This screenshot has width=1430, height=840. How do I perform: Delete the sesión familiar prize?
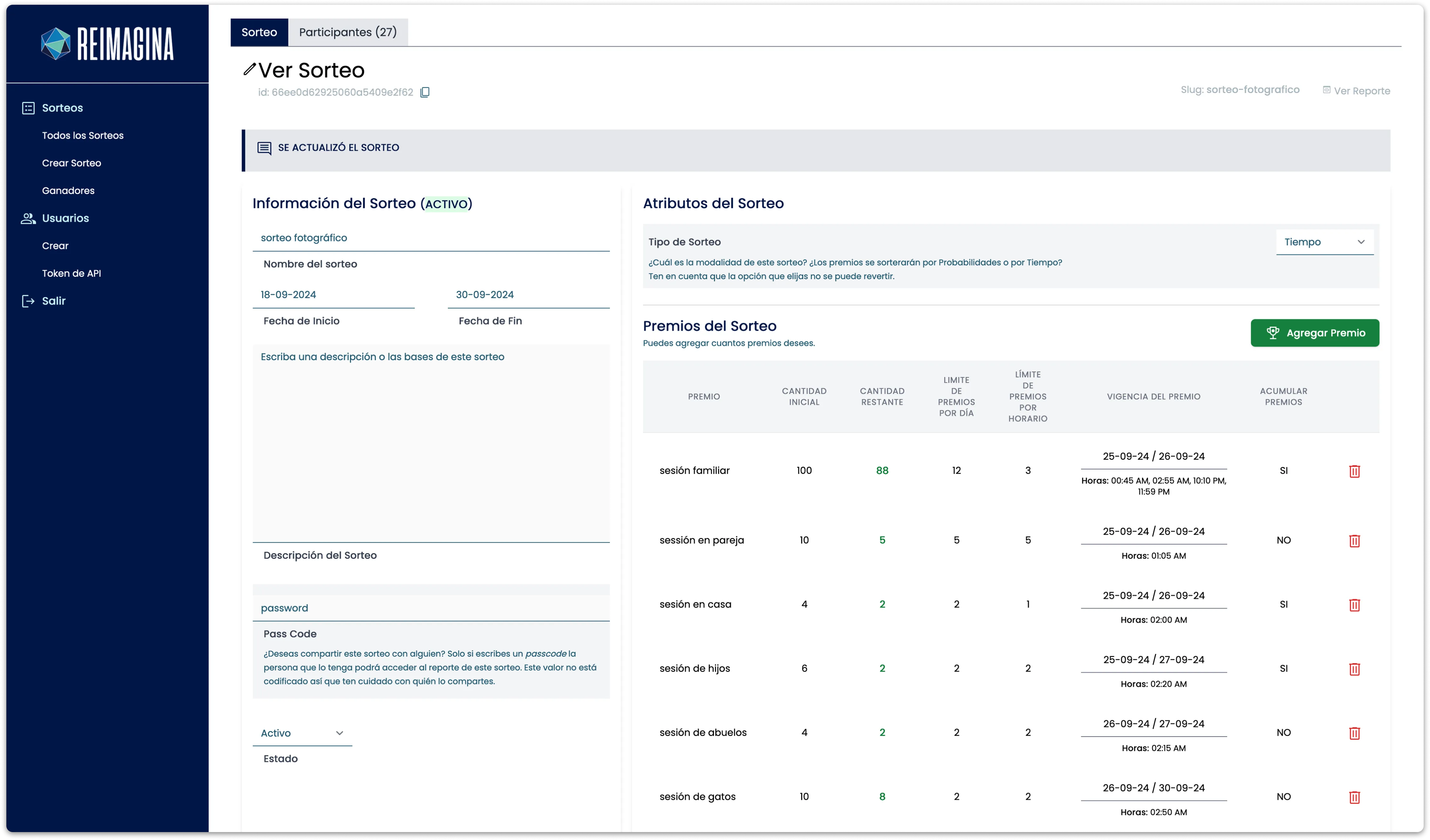tap(1354, 471)
